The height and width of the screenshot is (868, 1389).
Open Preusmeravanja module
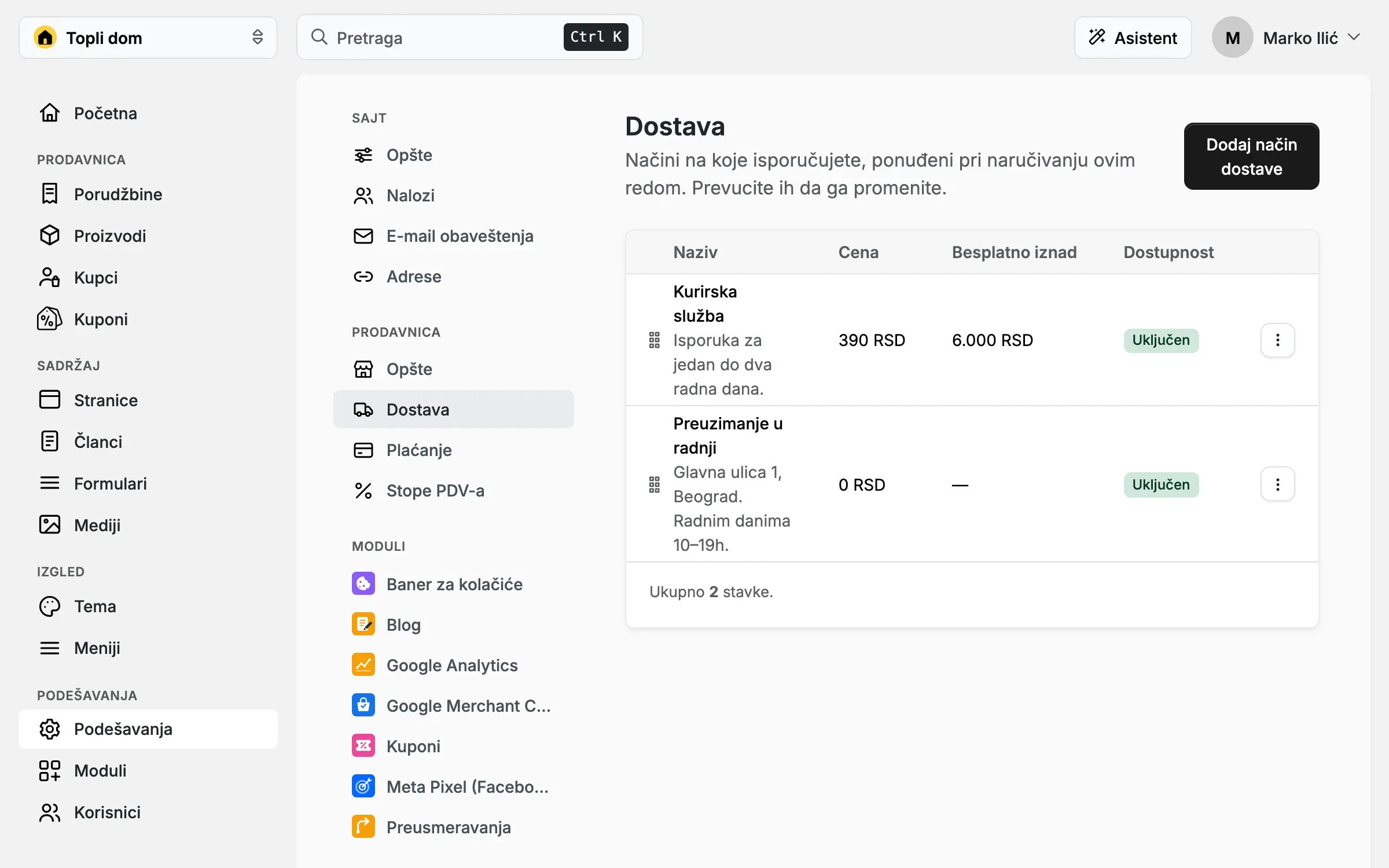pyautogui.click(x=454, y=827)
